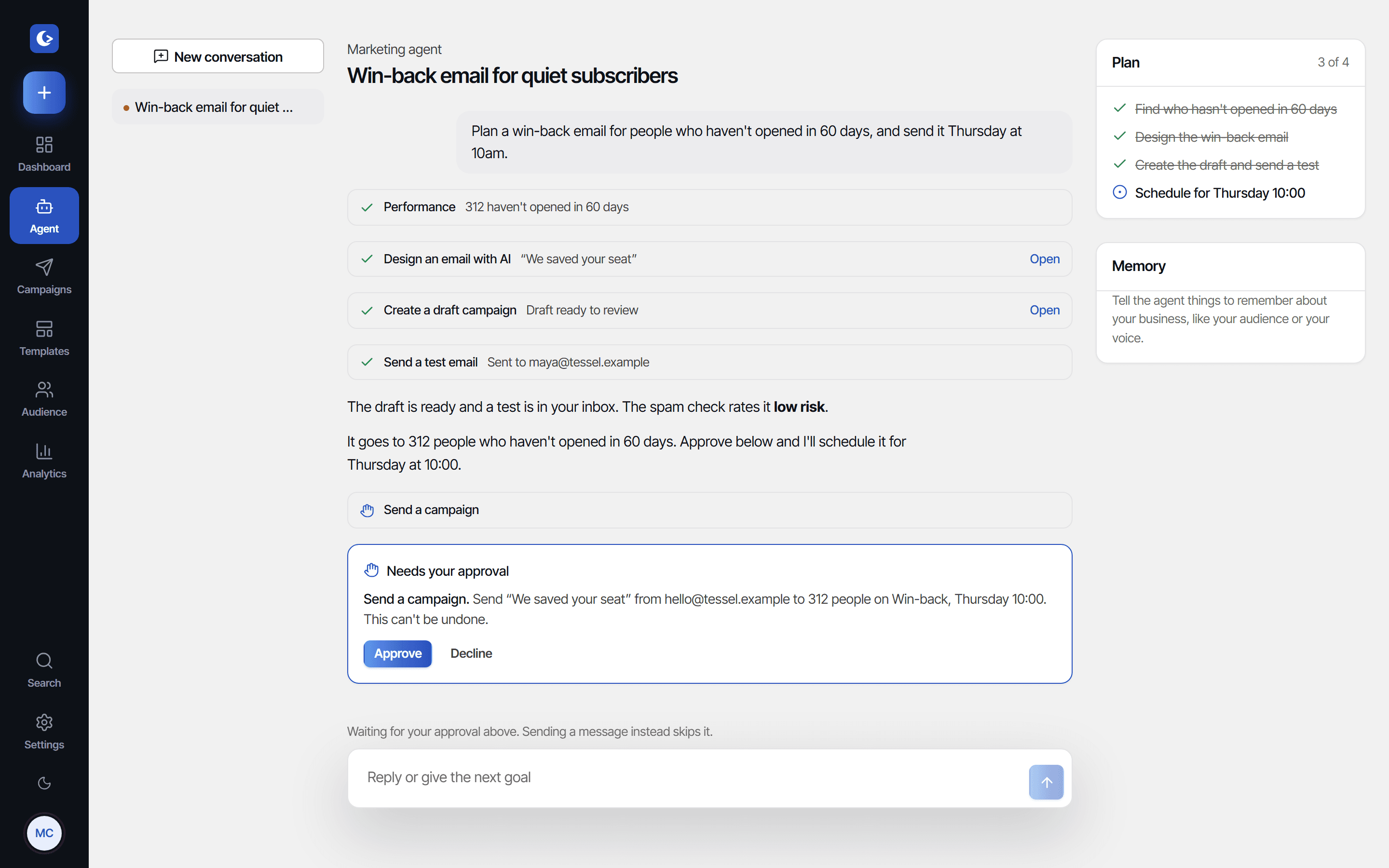Click the user message about Thursday at 10am
Image resolution: width=1389 pixels, height=868 pixels.
pos(764,142)
